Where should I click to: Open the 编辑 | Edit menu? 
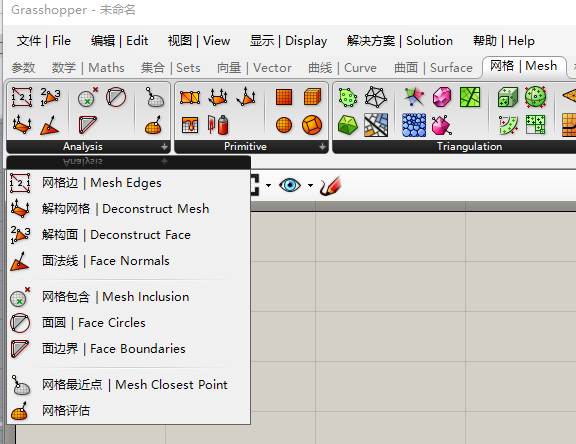[x=119, y=41]
